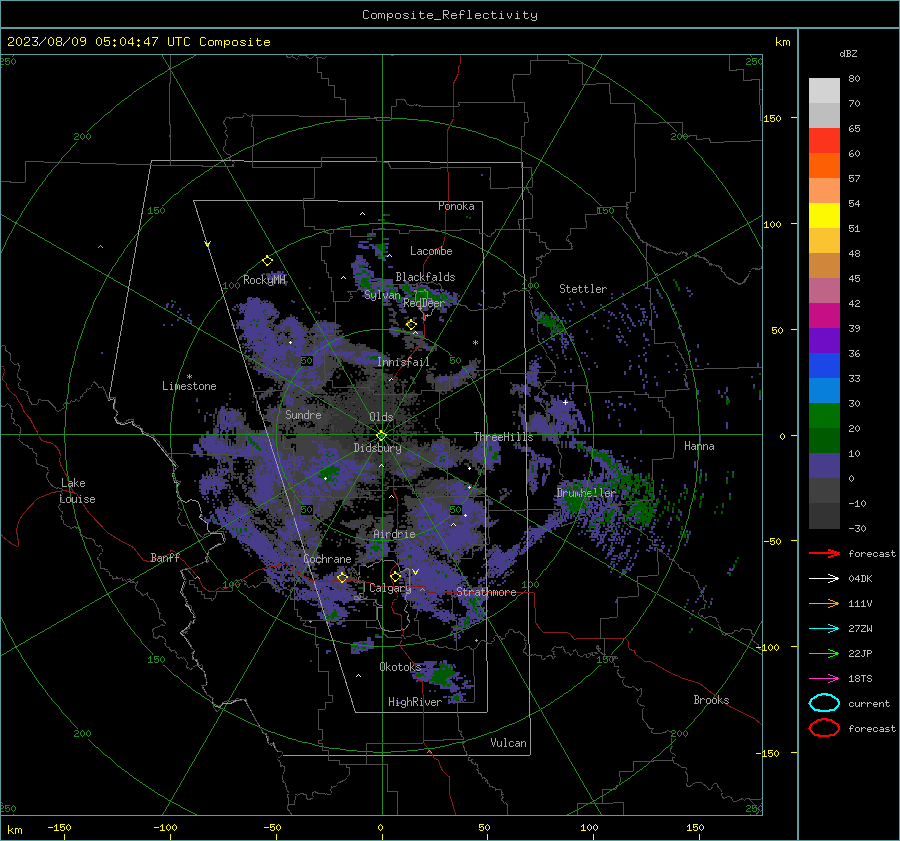Click the Airdrie label
The height and width of the screenshot is (841, 900).
tap(394, 534)
